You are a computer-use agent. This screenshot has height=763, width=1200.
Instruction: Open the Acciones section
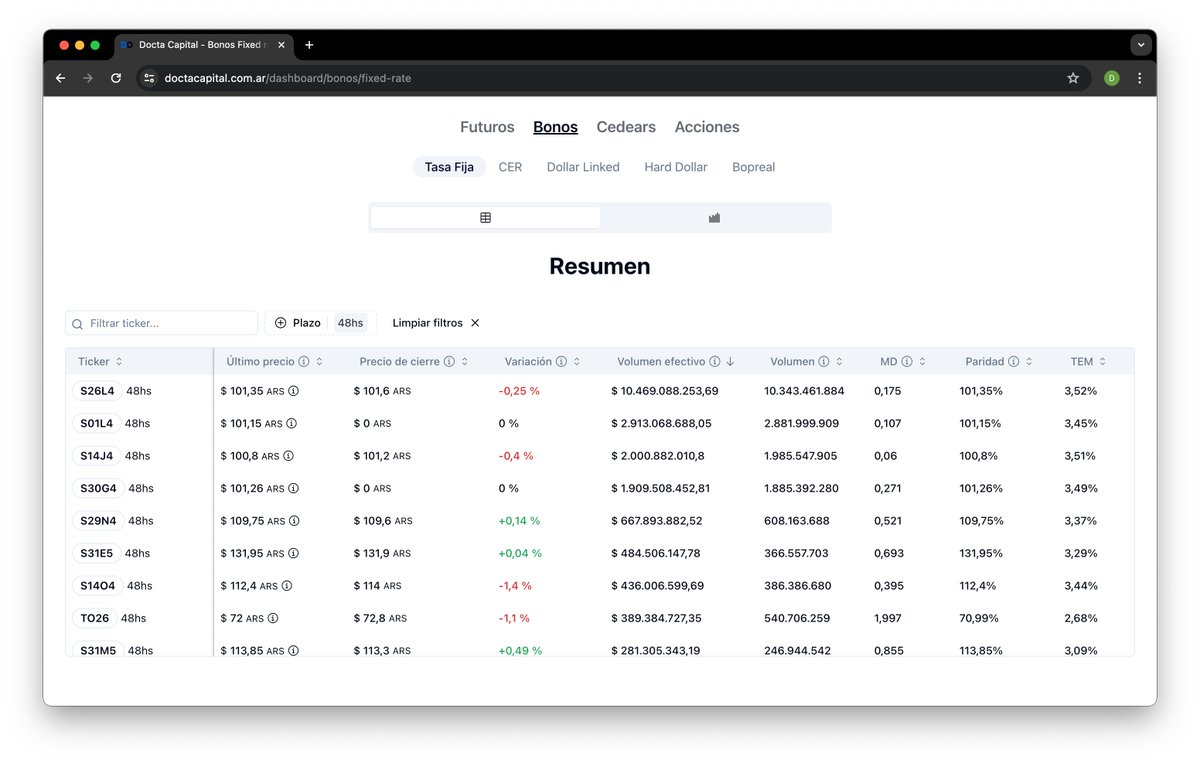click(x=707, y=127)
